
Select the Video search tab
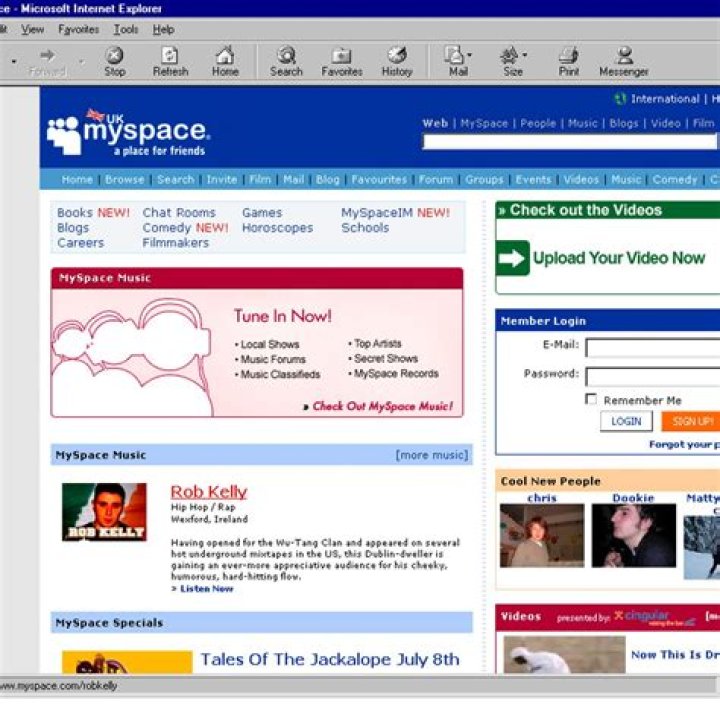click(x=665, y=123)
